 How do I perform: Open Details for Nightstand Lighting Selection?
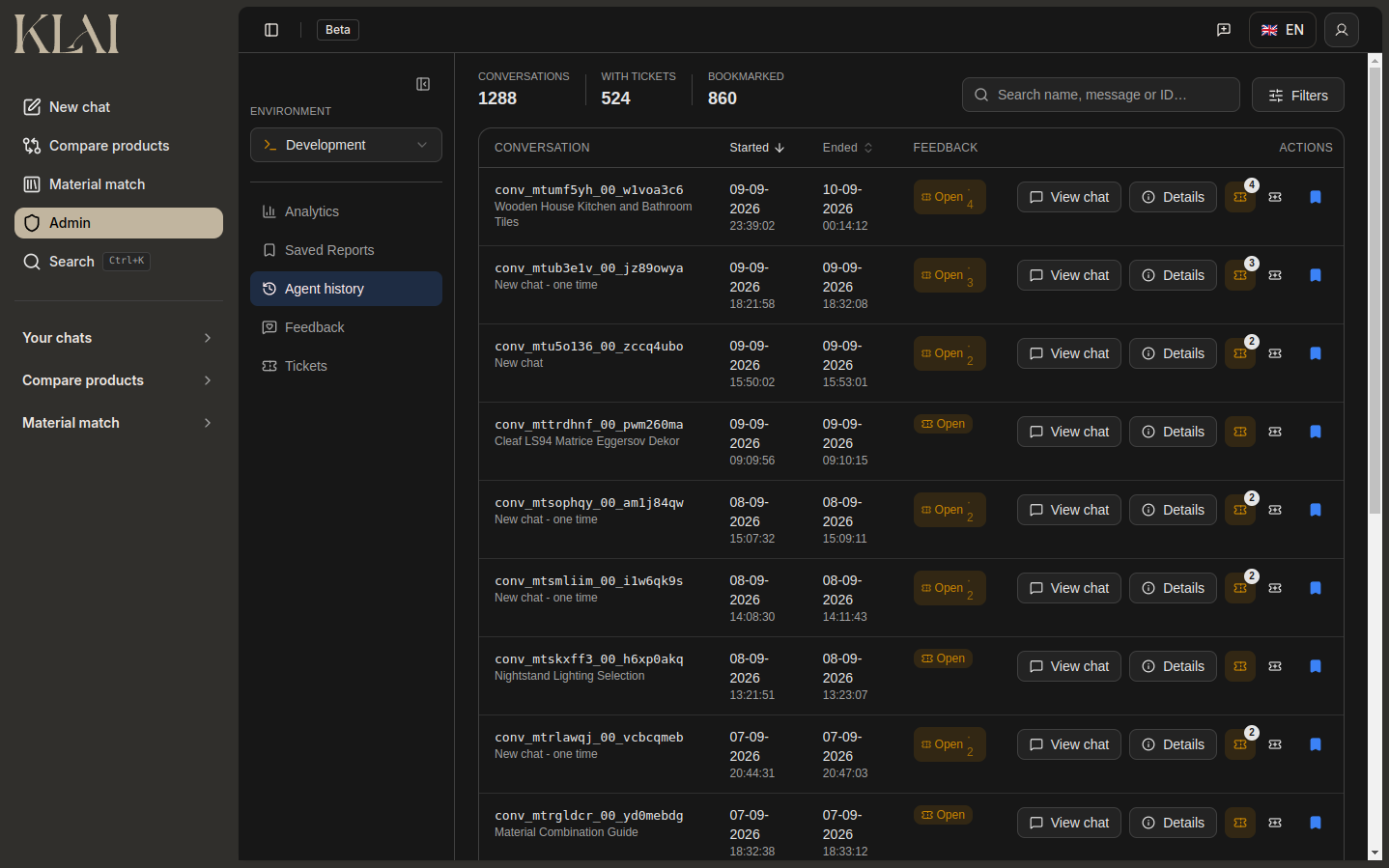pyautogui.click(x=1173, y=666)
